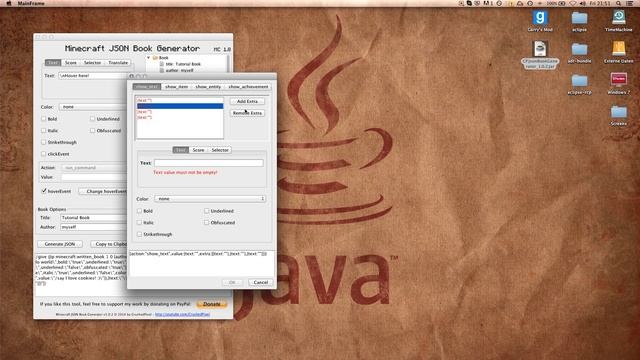
Task: Enable Underlined in the main window
Action: 93,119
